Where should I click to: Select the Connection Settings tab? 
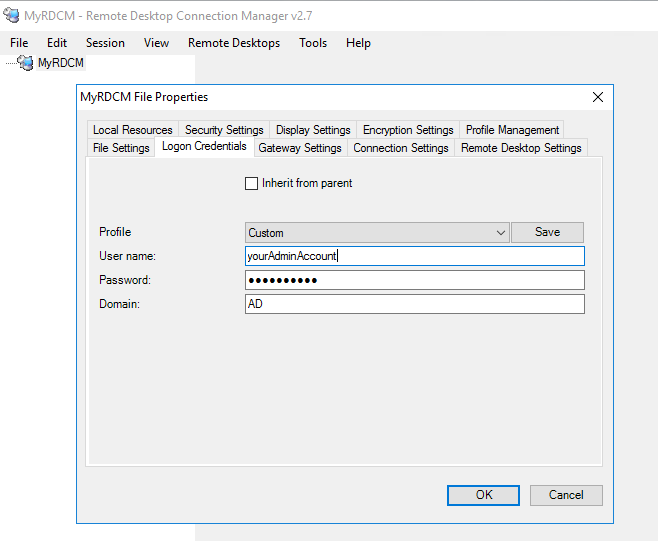pos(401,148)
